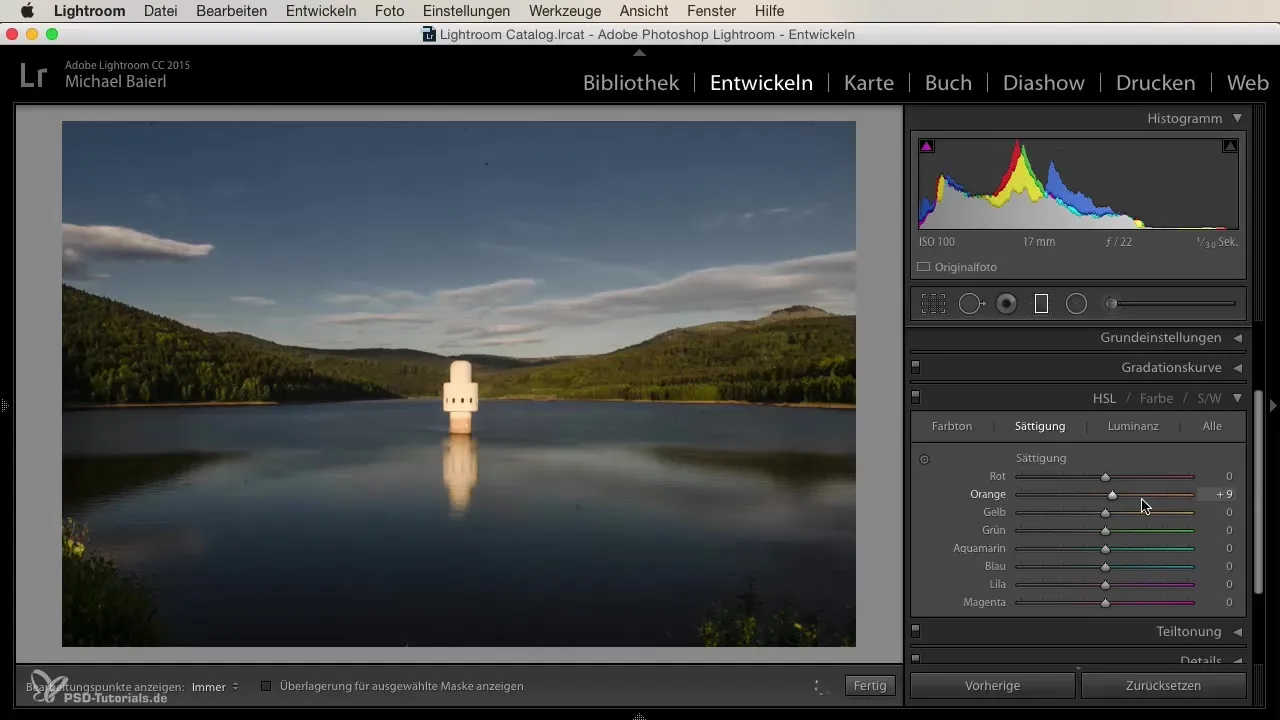Image resolution: width=1280 pixels, height=720 pixels.
Task: Select the radial filter tool
Action: click(x=1076, y=304)
